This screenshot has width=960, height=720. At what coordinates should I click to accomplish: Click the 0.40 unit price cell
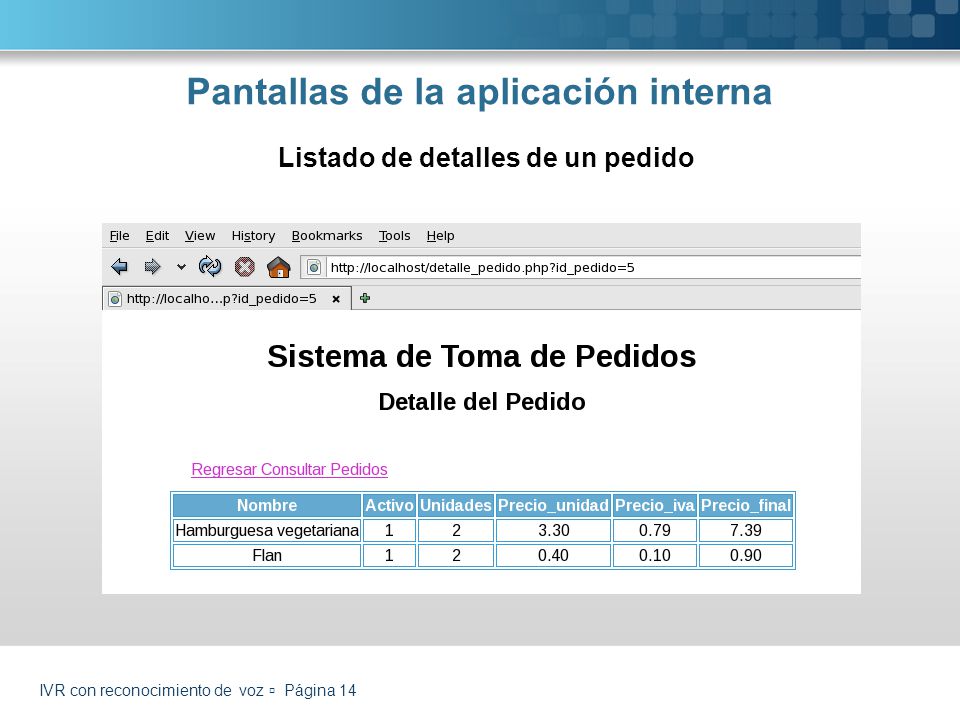click(553, 556)
